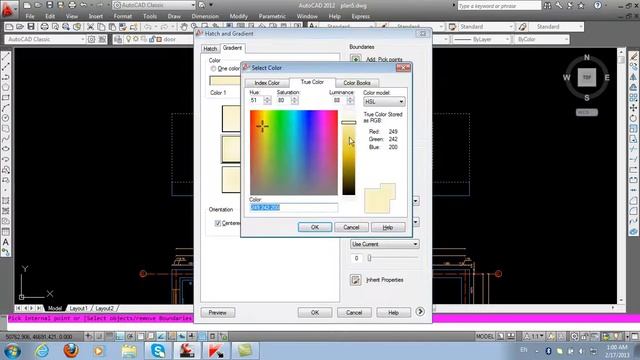640x360 pixels.
Task: Click the Inherit Properties icon
Action: [356, 280]
